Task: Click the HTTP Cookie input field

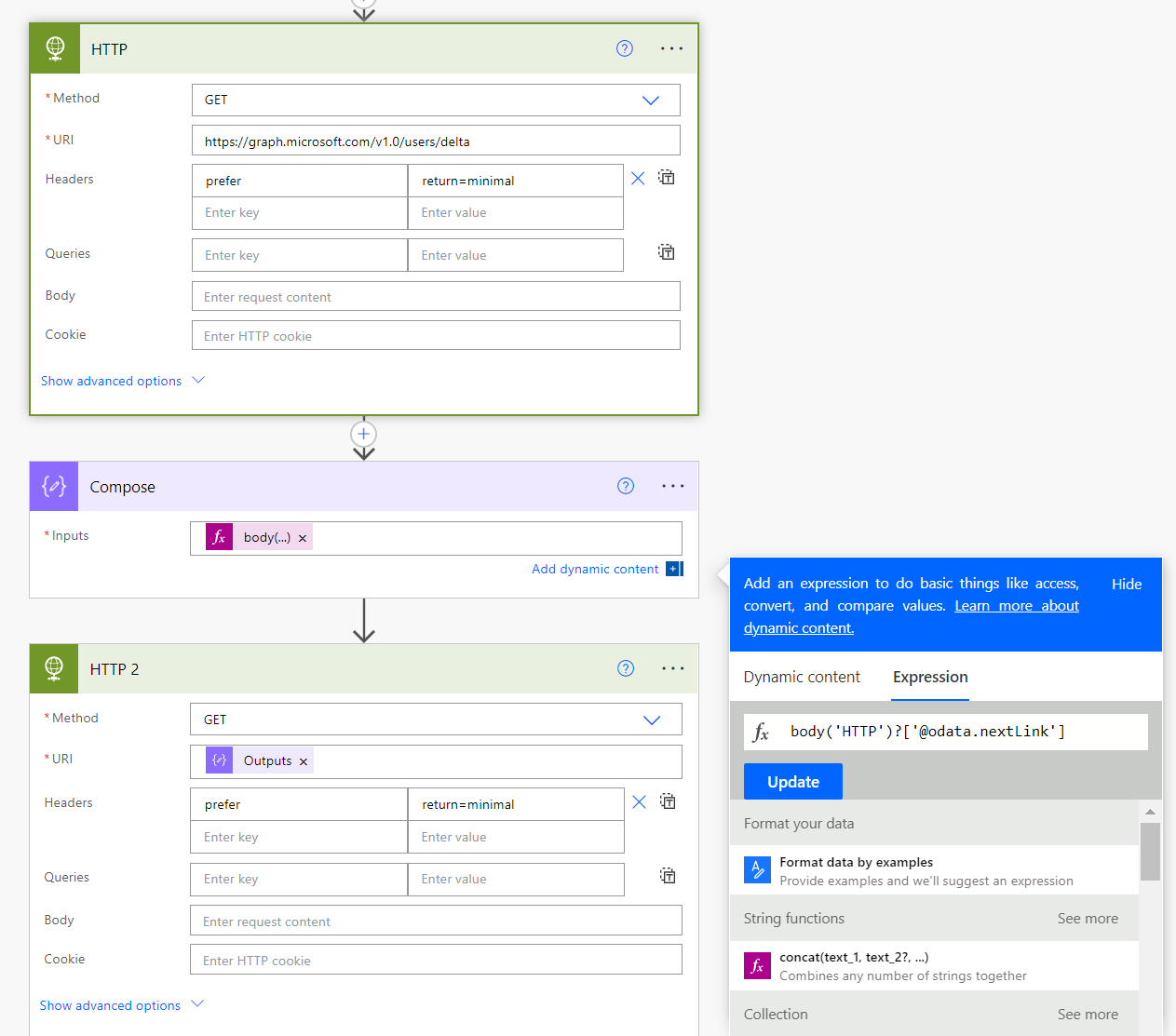Action: (x=436, y=336)
